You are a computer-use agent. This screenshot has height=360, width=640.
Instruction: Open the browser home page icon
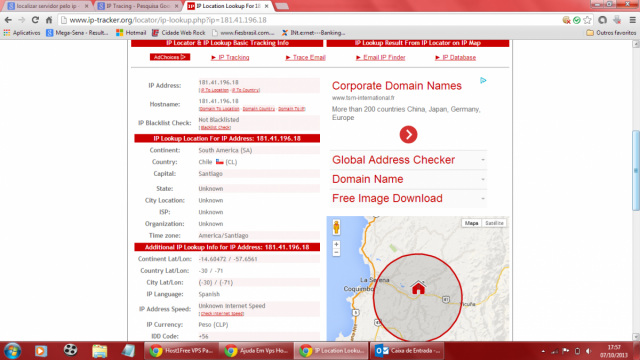49,20
